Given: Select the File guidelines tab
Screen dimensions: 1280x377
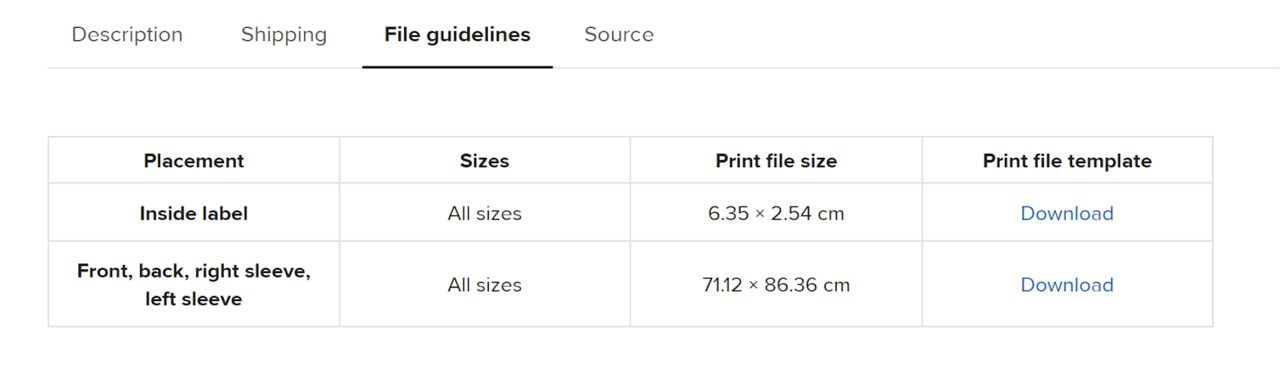Looking at the screenshot, I should click(457, 35).
